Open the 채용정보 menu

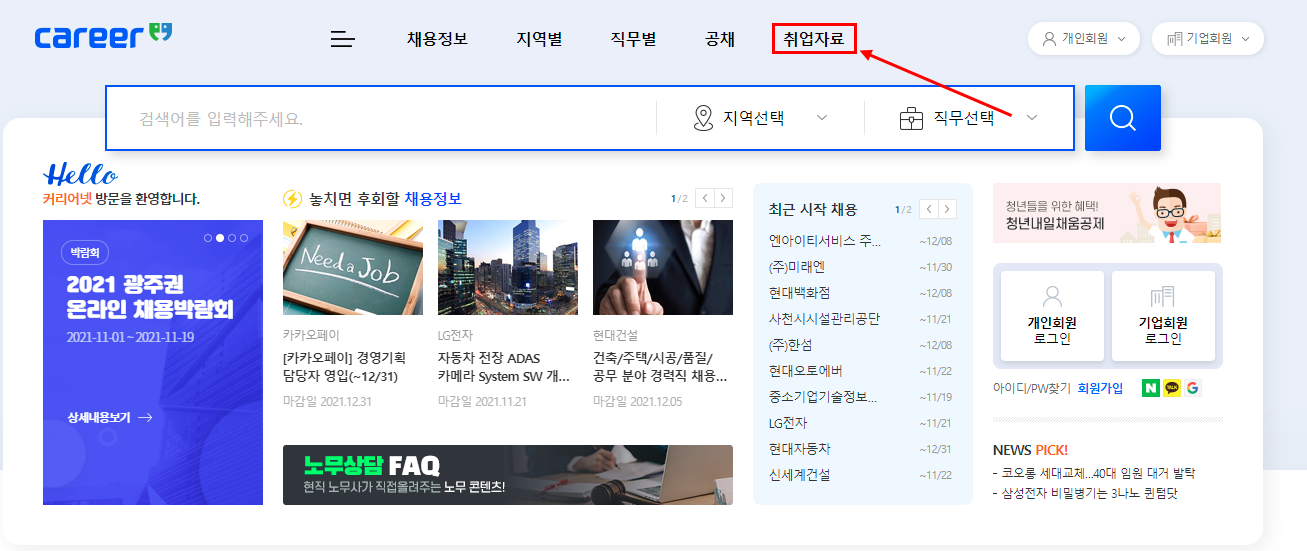click(437, 39)
